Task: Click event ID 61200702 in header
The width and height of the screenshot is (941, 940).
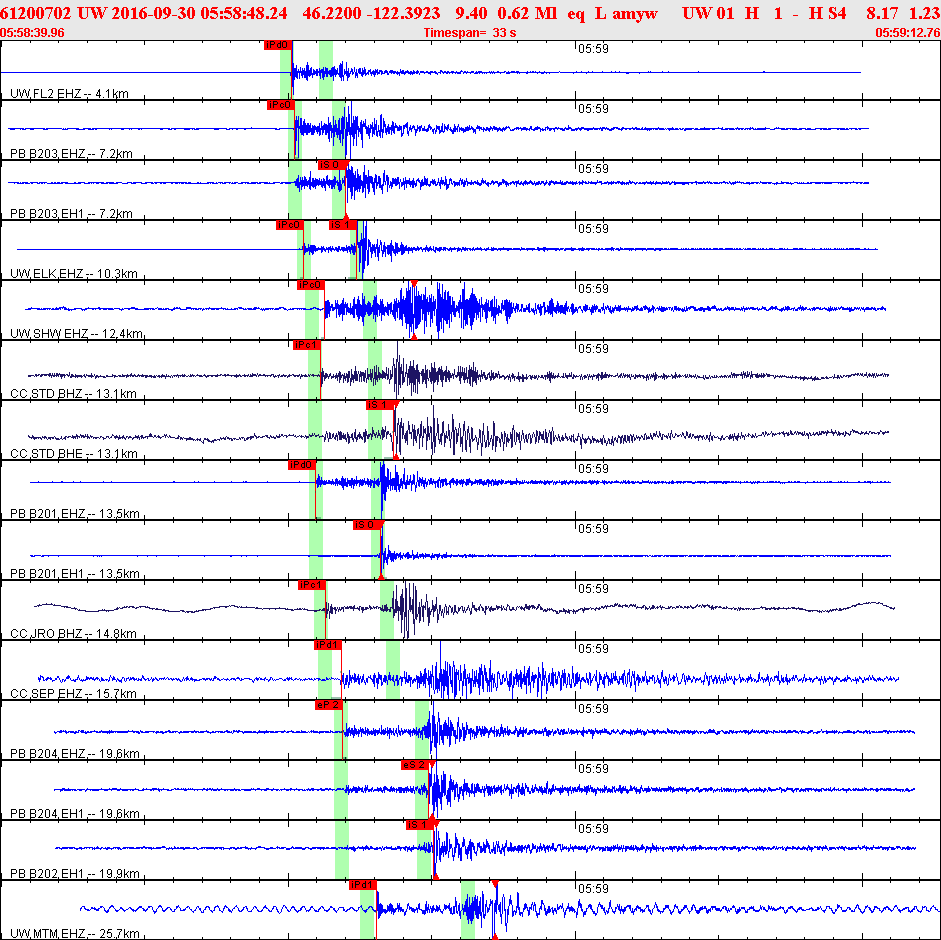Action: (35, 13)
